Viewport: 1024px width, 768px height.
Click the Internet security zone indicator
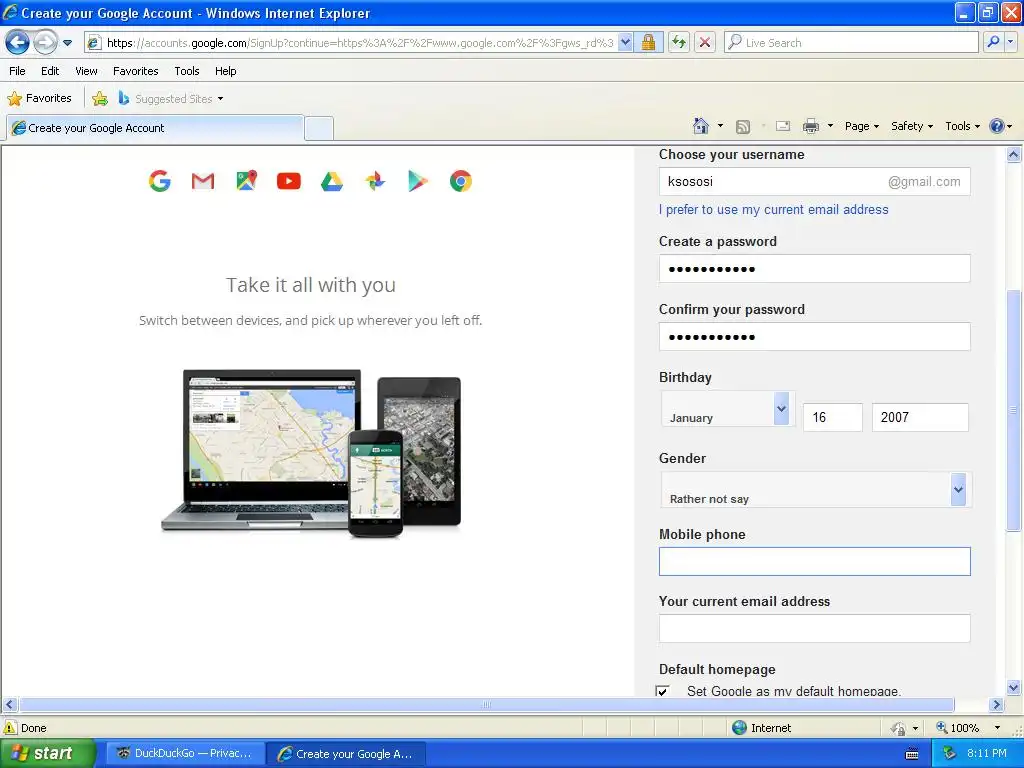coord(761,728)
